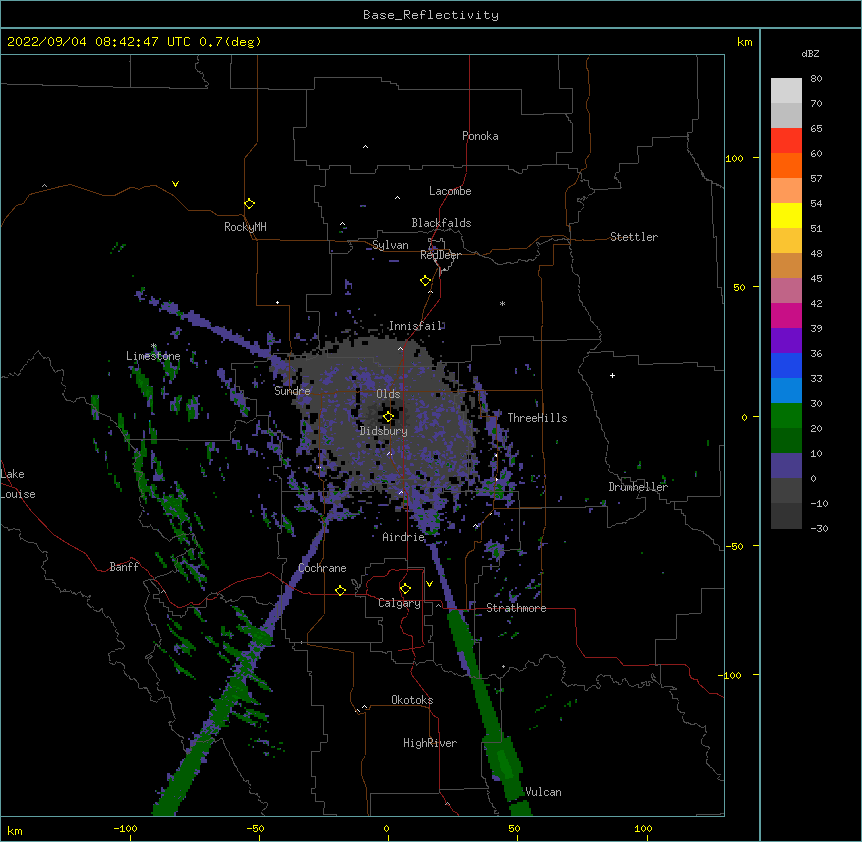Click the HighRiver town label
This screenshot has width=862, height=842.
click(x=430, y=743)
